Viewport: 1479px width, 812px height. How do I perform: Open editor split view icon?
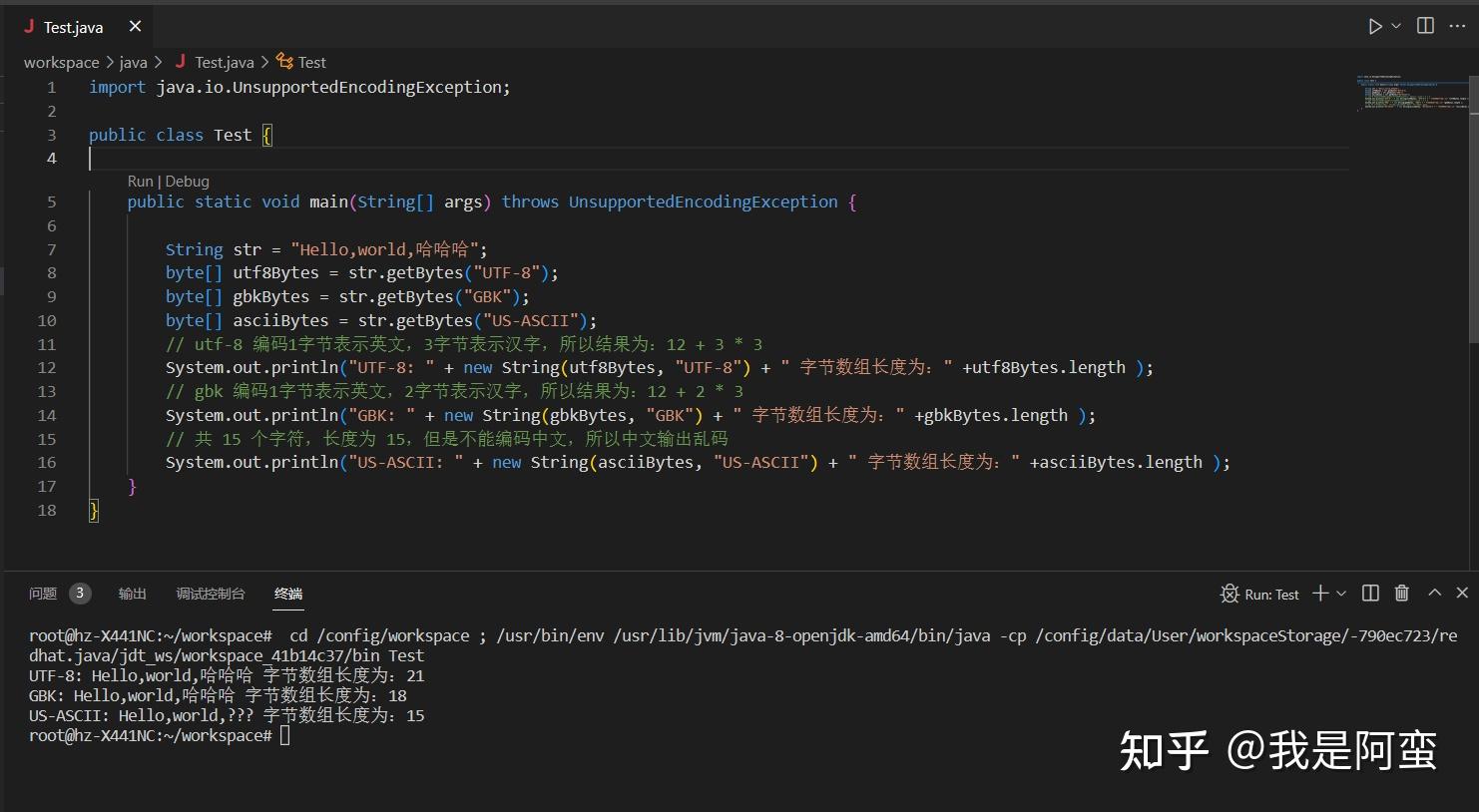(x=1424, y=26)
